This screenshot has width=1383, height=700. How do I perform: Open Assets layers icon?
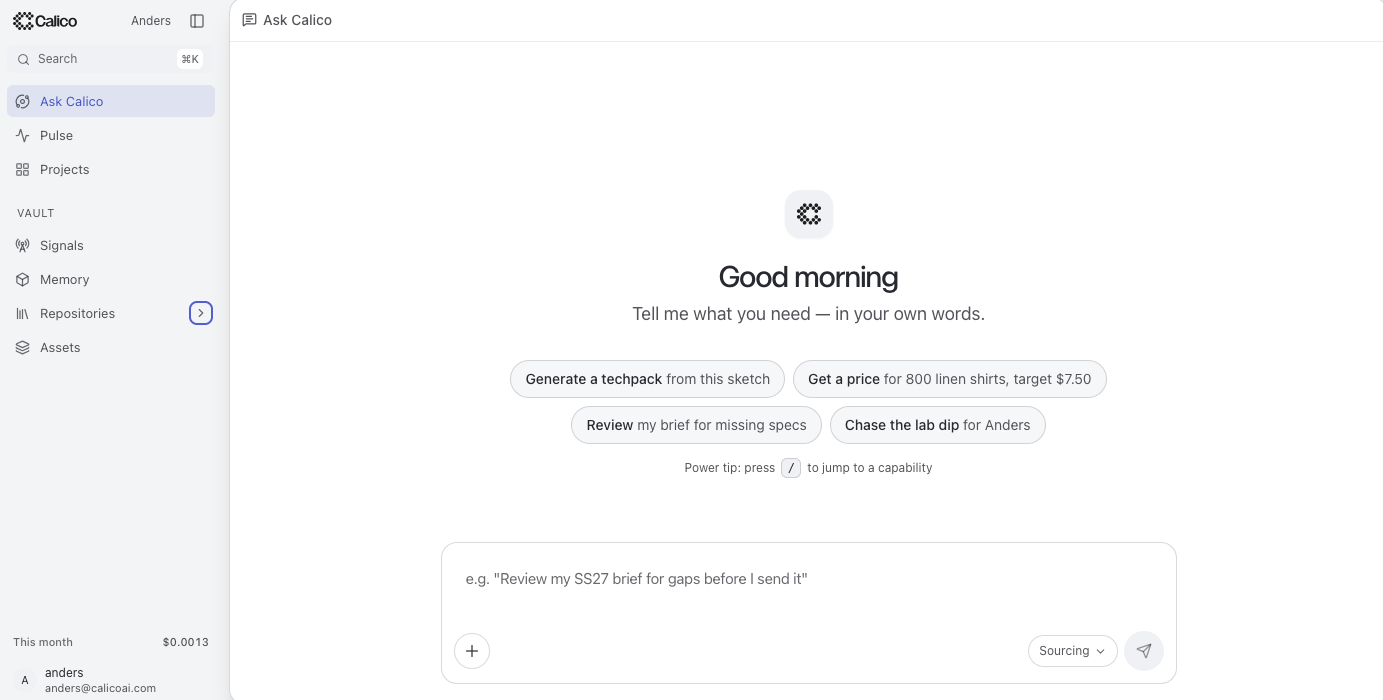23,347
